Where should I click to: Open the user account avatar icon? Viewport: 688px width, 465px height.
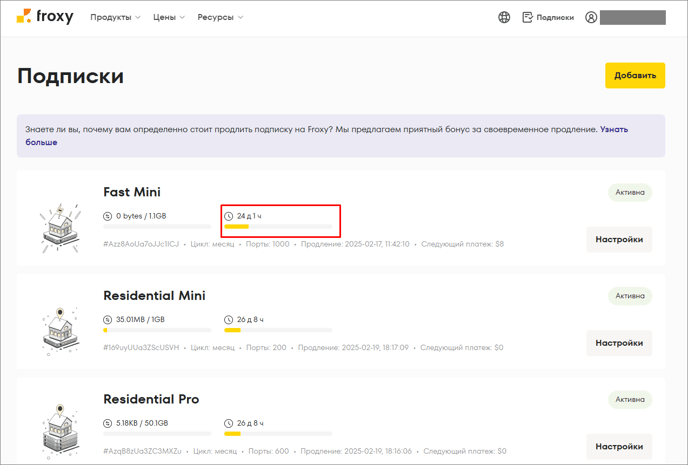point(591,17)
